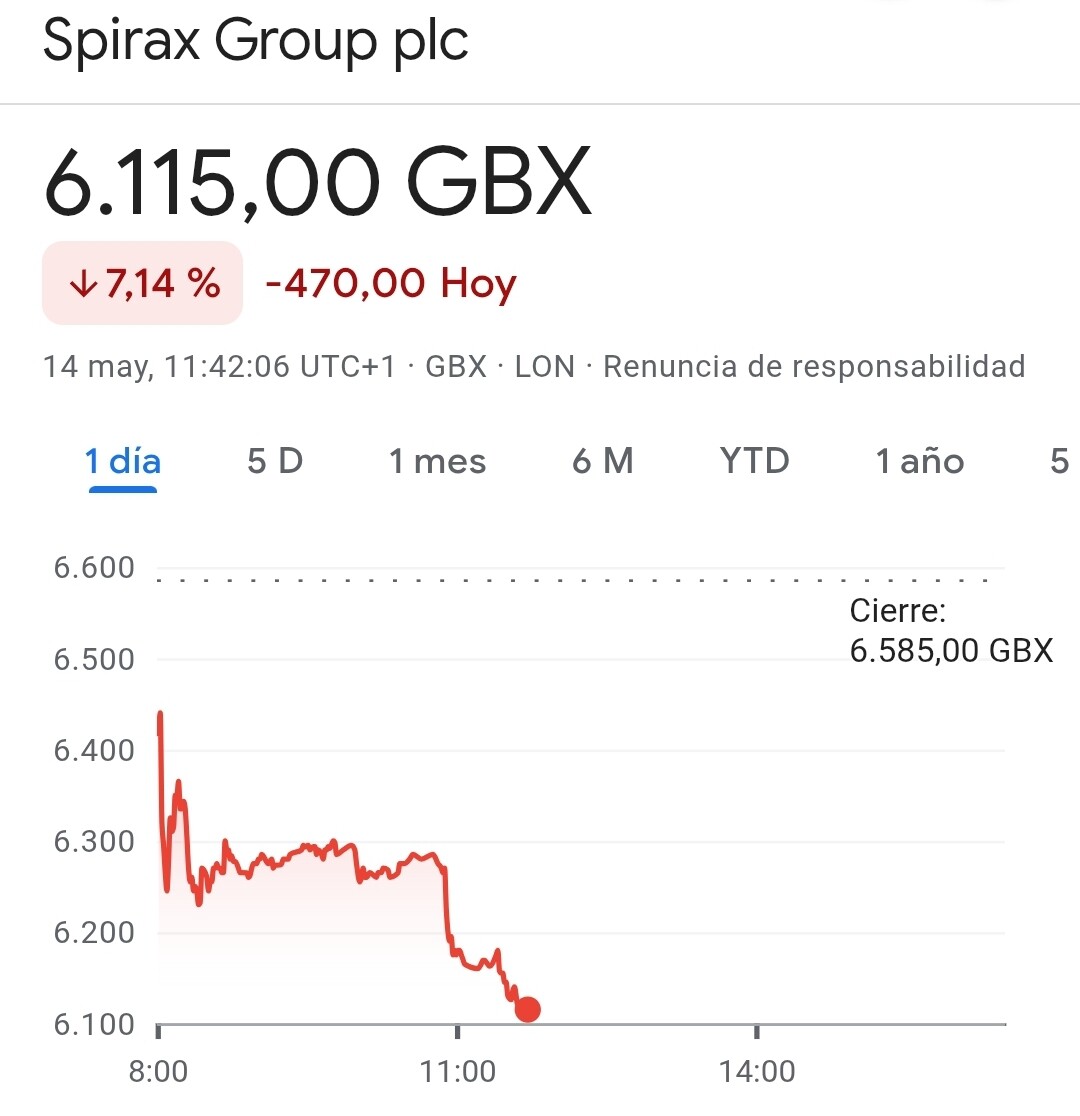Image resolution: width=1080 pixels, height=1116 pixels.
Task: Choose the 1 año range tab
Action: tap(920, 461)
